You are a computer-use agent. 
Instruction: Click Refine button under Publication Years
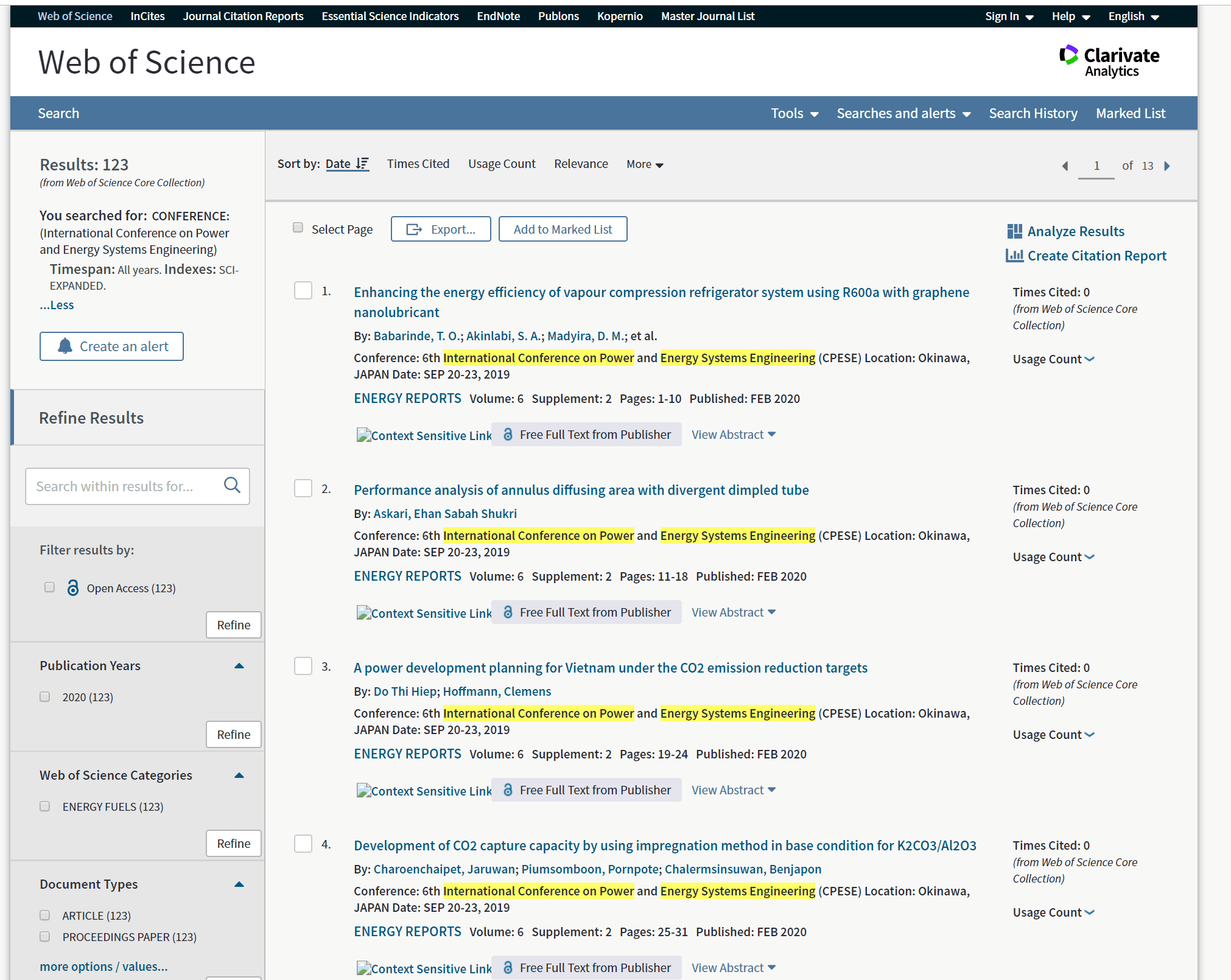click(x=234, y=735)
